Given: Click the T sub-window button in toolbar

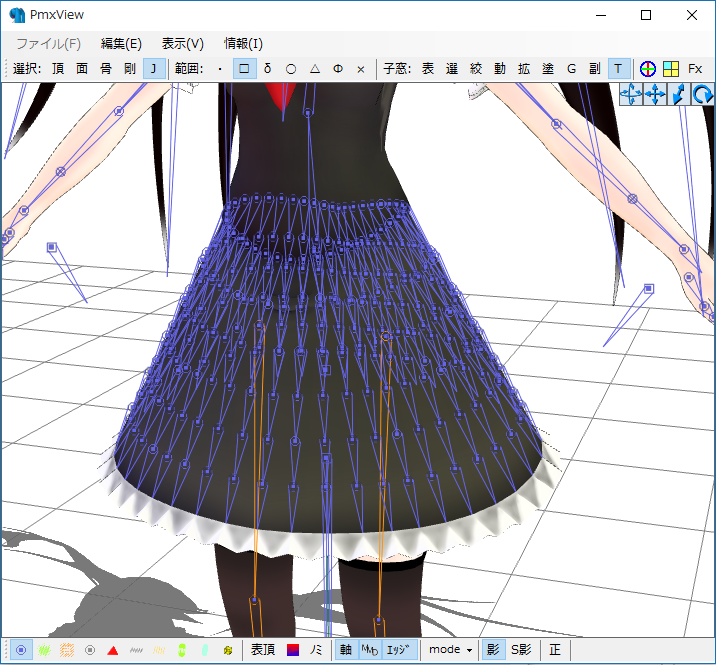Looking at the screenshot, I should [x=618, y=69].
